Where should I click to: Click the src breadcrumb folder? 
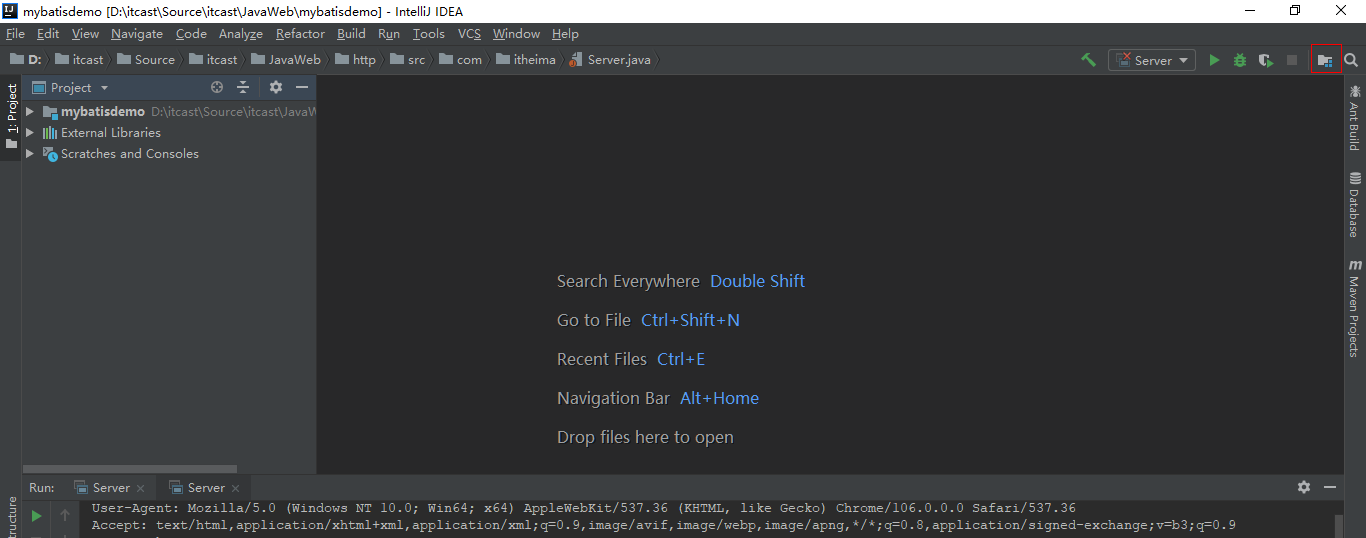(408, 60)
